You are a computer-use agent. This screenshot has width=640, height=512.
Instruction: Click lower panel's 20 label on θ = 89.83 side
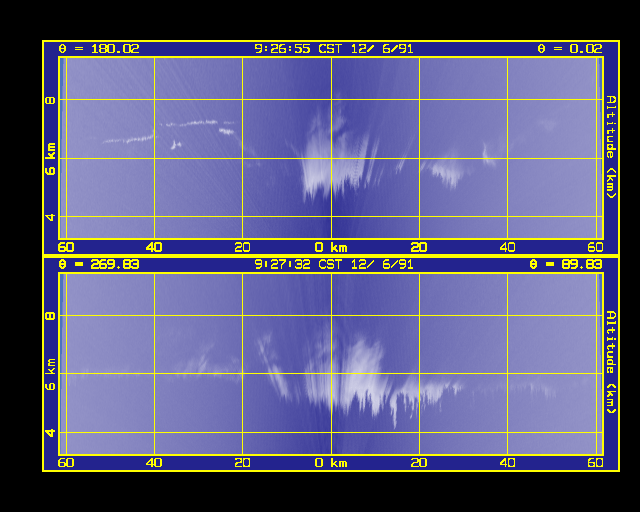click(419, 463)
